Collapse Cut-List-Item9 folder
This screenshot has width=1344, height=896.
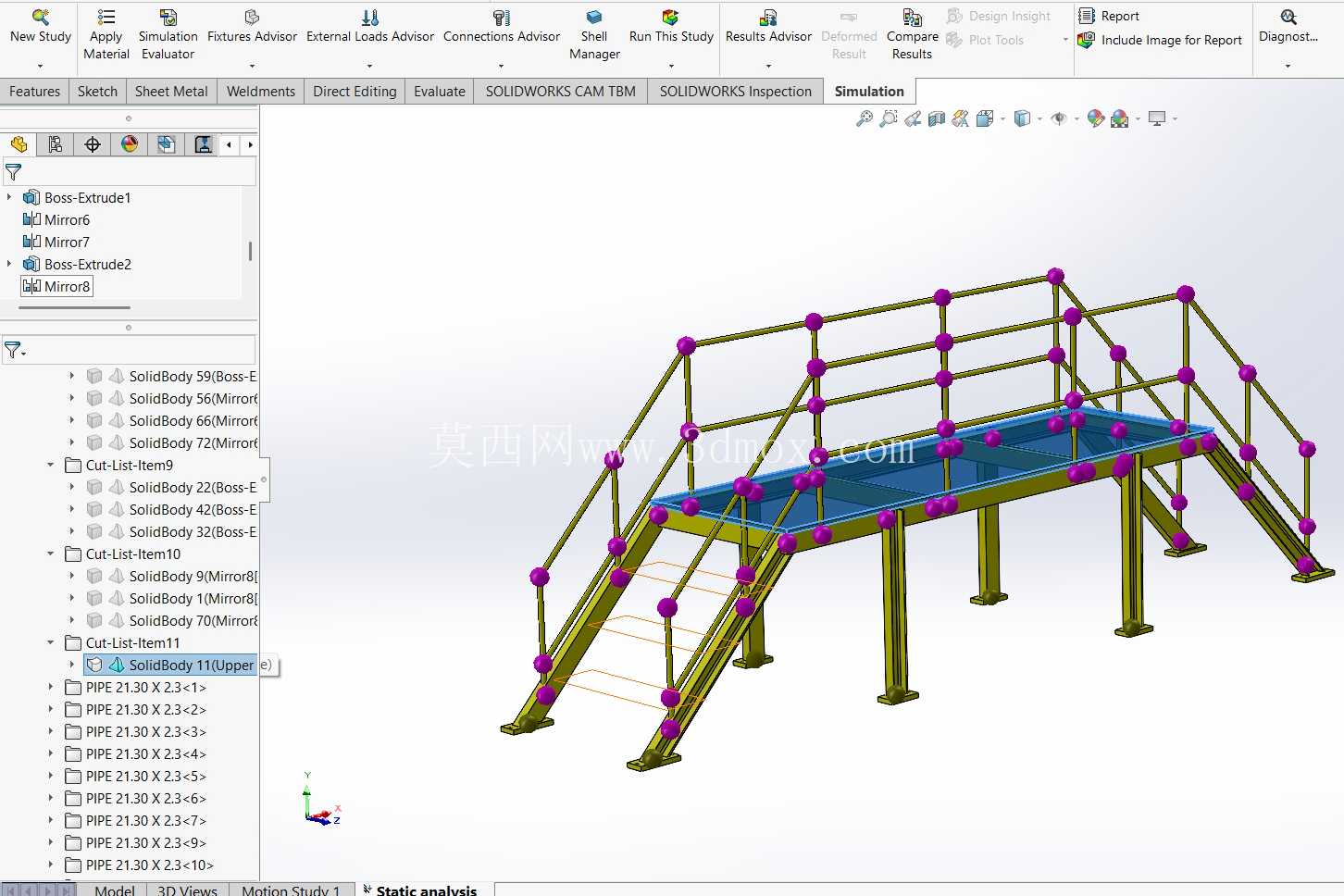click(x=51, y=465)
